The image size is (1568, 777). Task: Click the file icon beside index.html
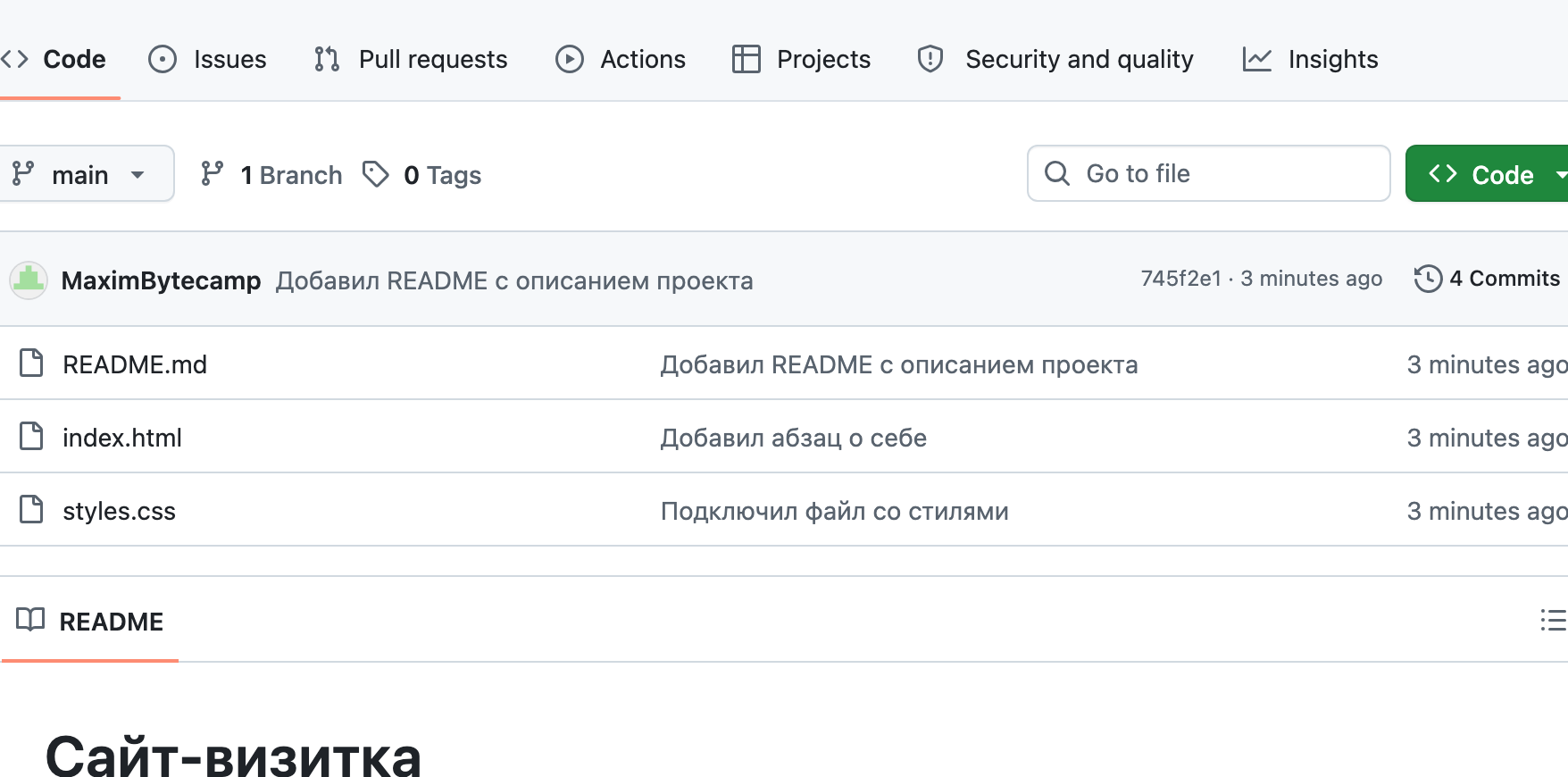pos(31,437)
